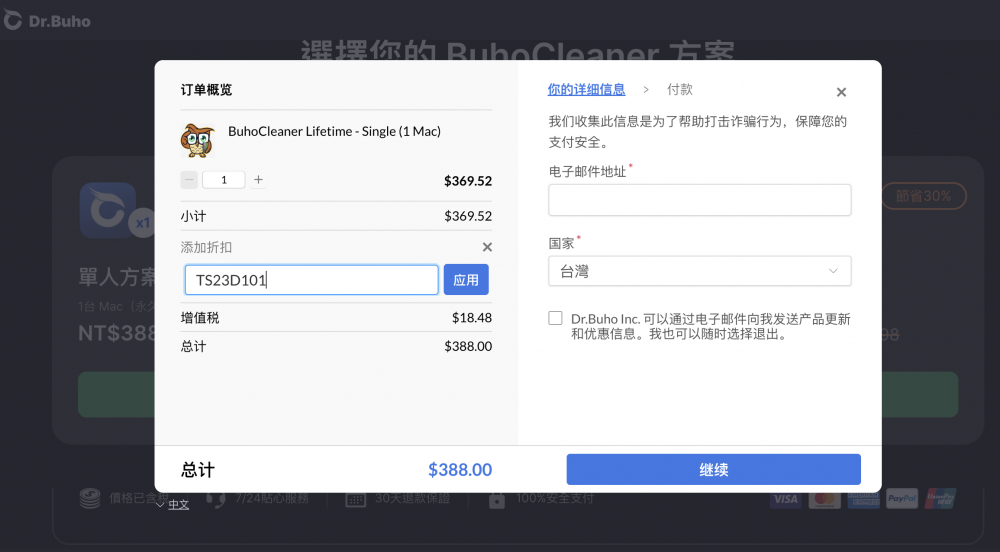Click the 电子邮件地址 email input field
Image resolution: width=1000 pixels, height=552 pixels.
click(x=699, y=200)
